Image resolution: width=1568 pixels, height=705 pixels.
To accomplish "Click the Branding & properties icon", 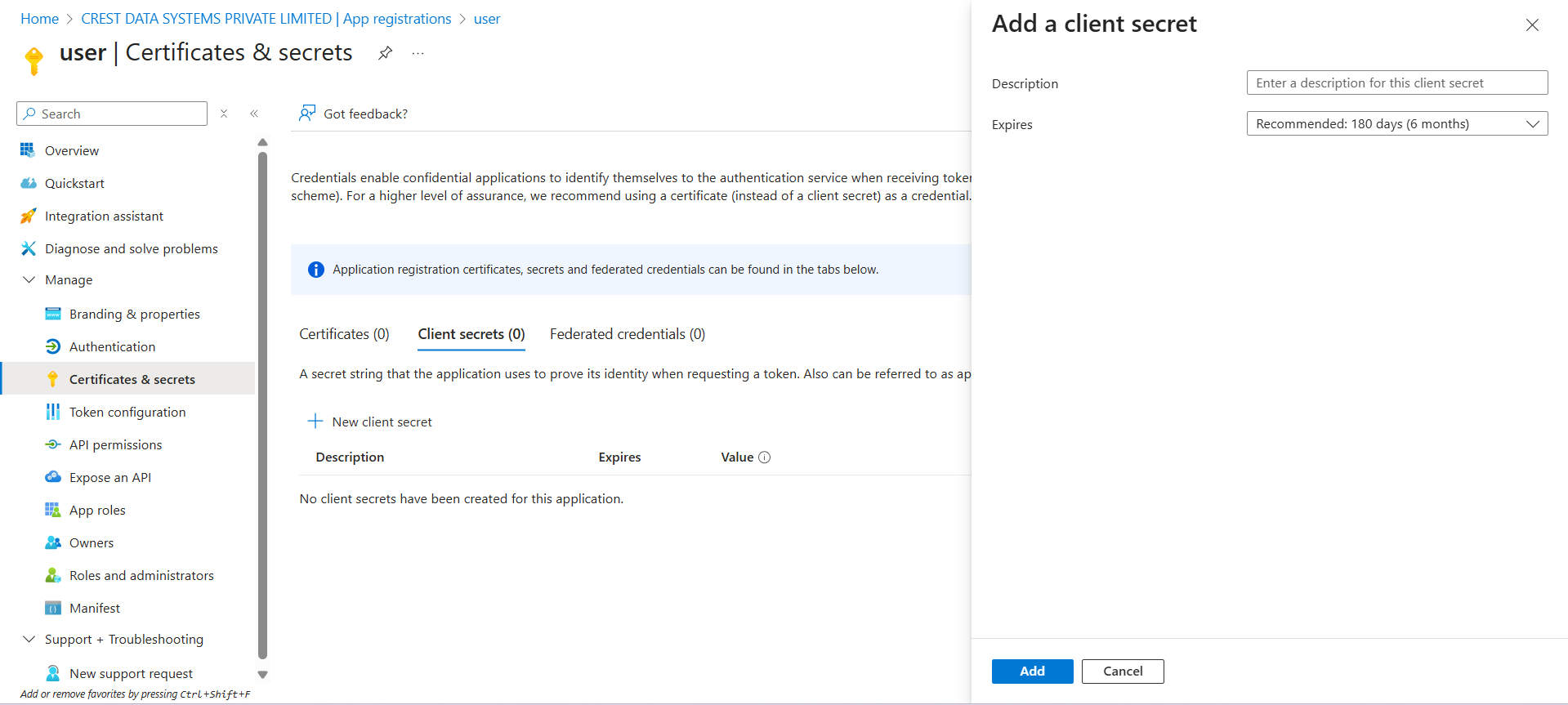I will 53,314.
